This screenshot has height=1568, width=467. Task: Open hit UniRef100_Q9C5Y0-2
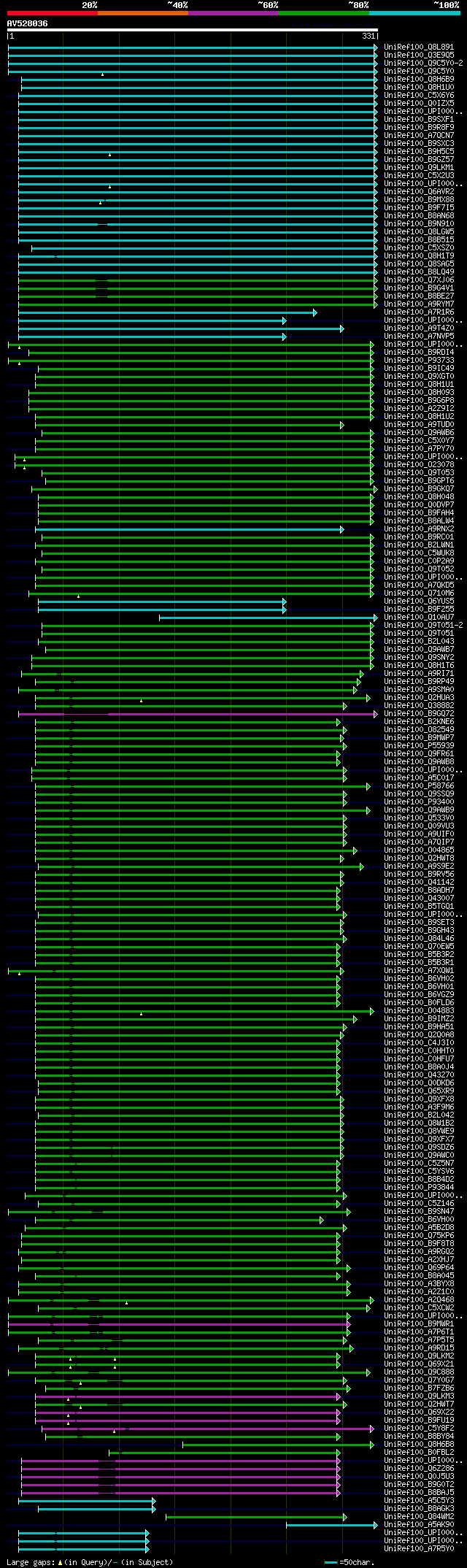[423, 63]
